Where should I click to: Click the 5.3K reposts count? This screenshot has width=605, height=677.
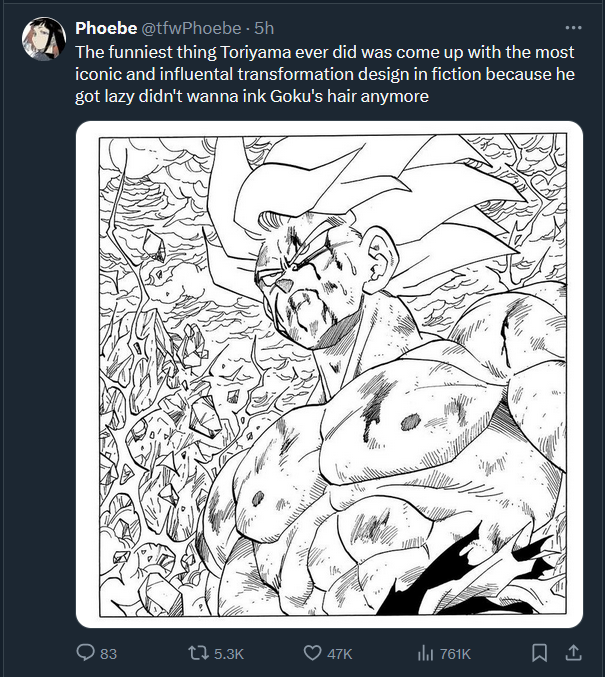tap(229, 654)
